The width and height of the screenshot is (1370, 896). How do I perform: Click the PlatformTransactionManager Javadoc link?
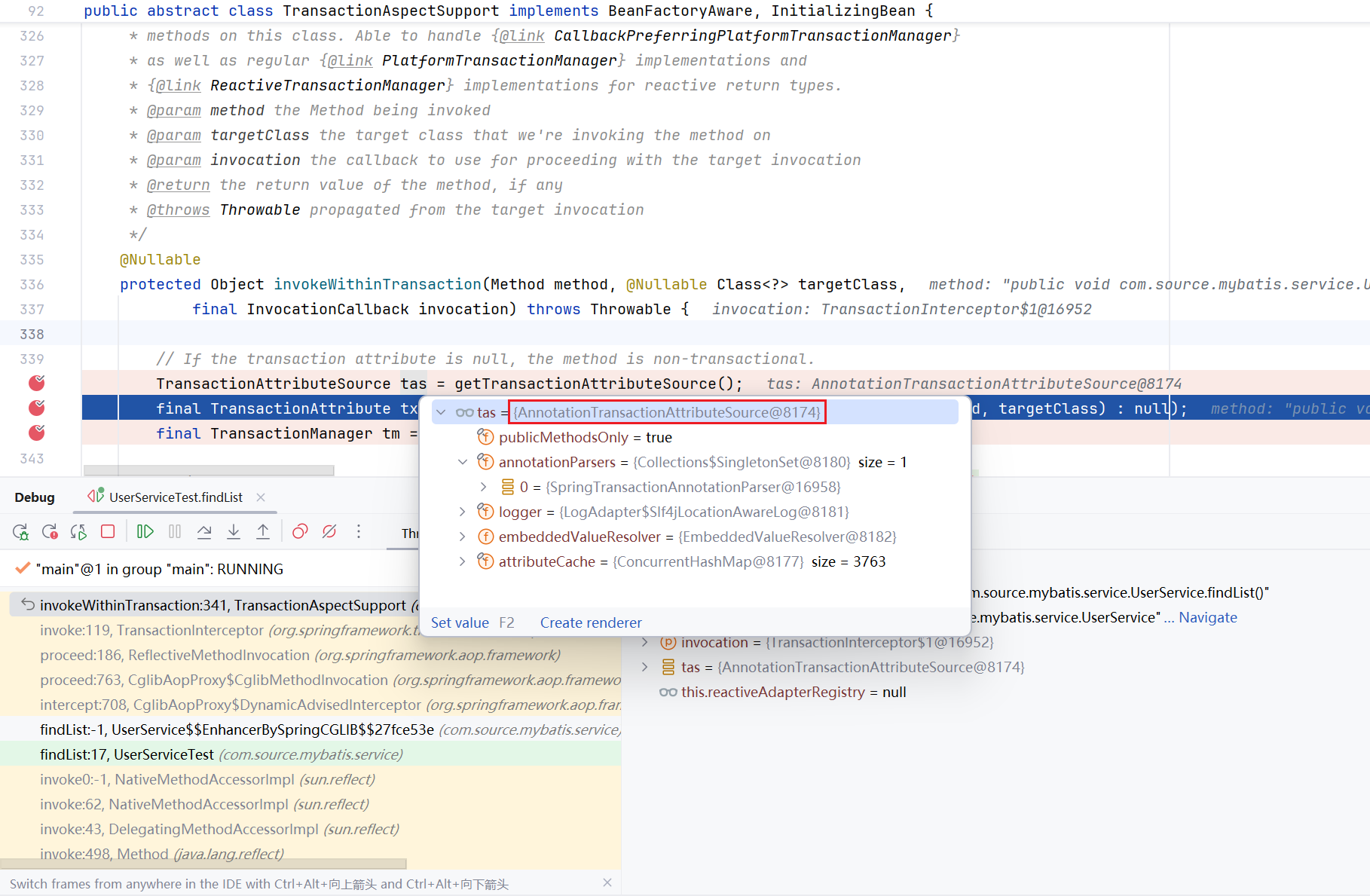[x=500, y=60]
